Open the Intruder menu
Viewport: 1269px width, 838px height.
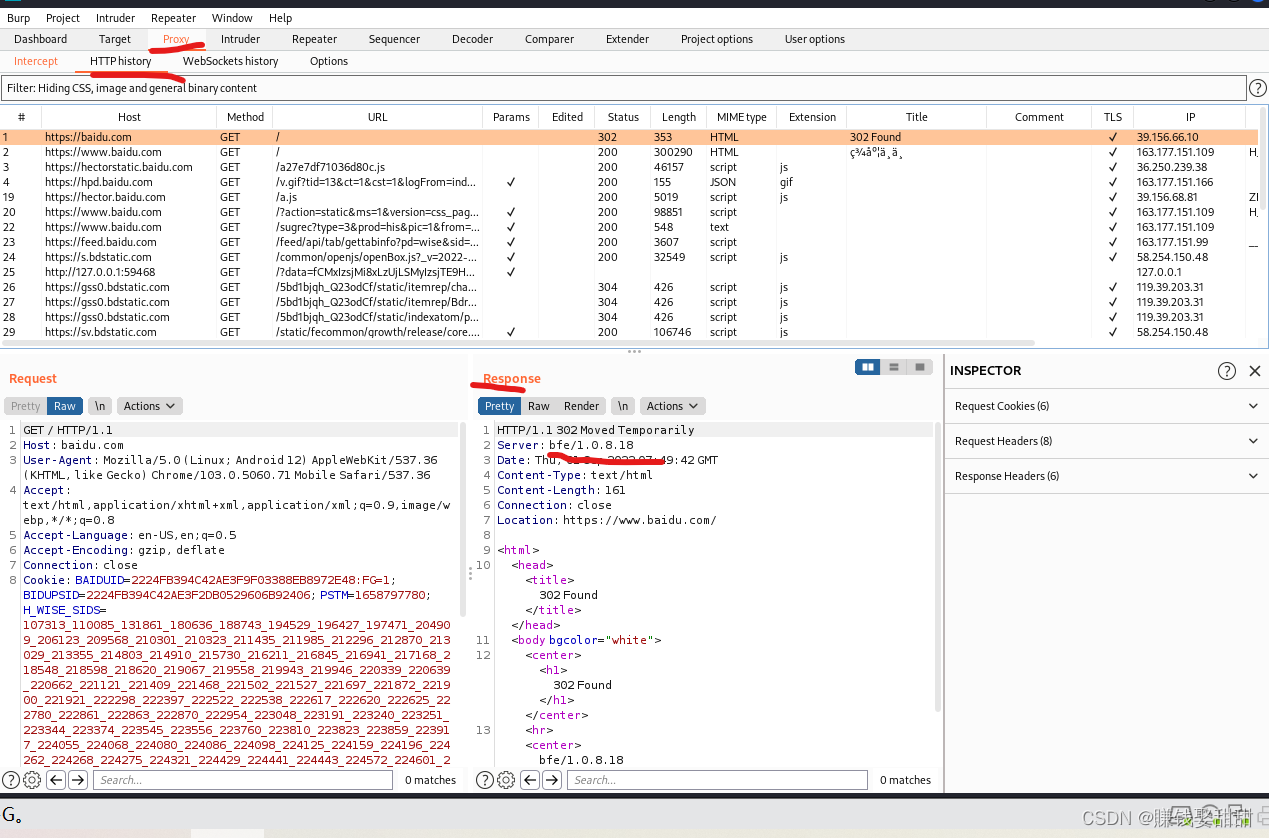(116, 18)
